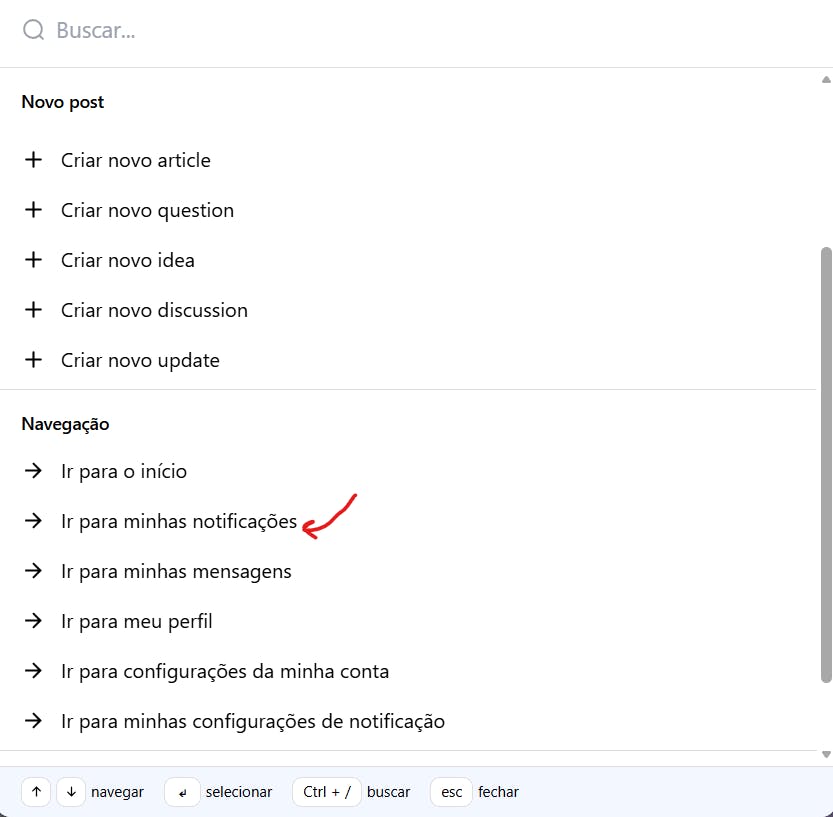
Task: Click the Buscar search input field
Action: [400, 30]
